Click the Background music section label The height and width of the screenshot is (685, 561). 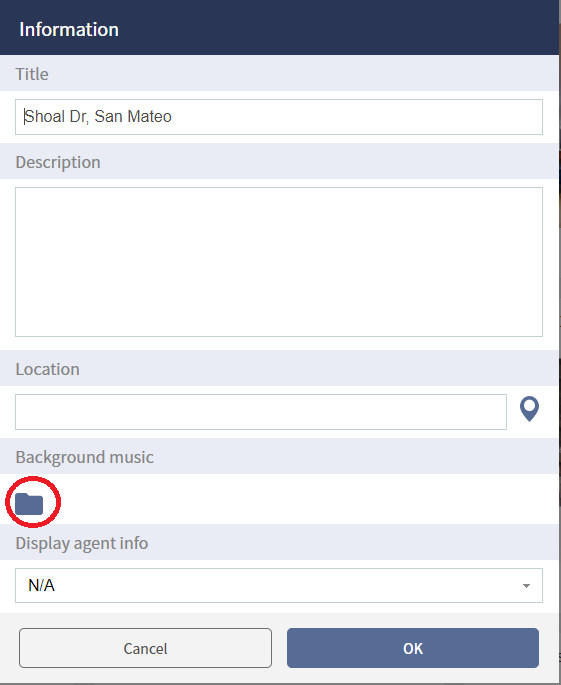pos(85,457)
